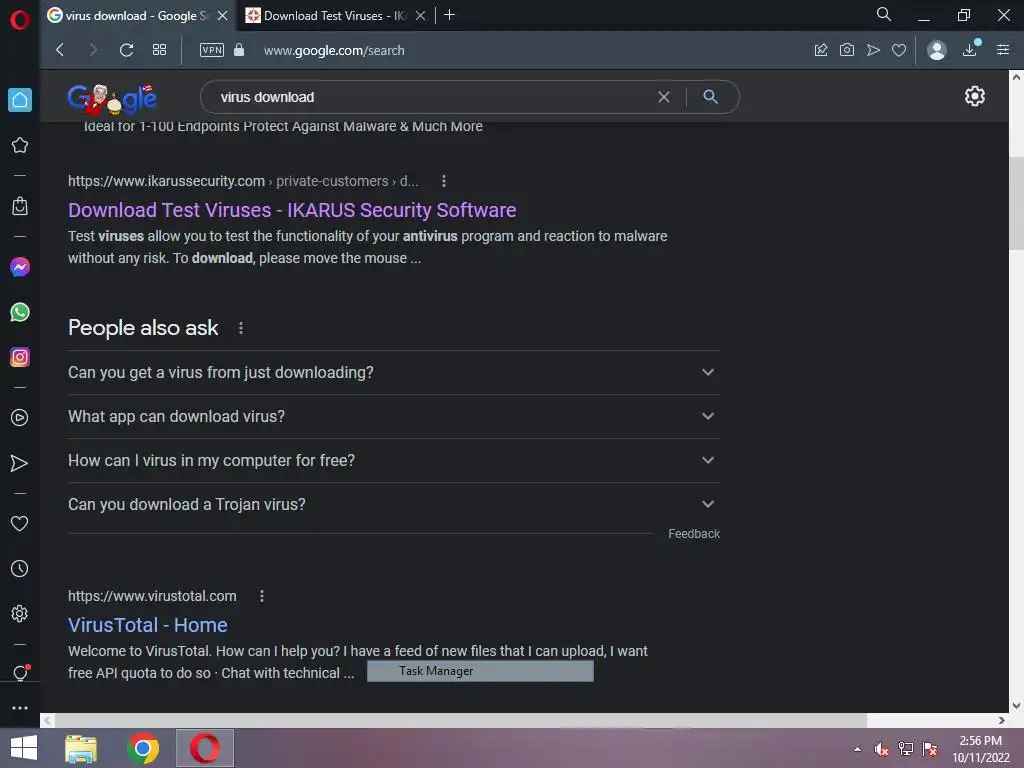Click the horizontal scrollbar thumb
The image size is (1024, 768).
point(460,720)
